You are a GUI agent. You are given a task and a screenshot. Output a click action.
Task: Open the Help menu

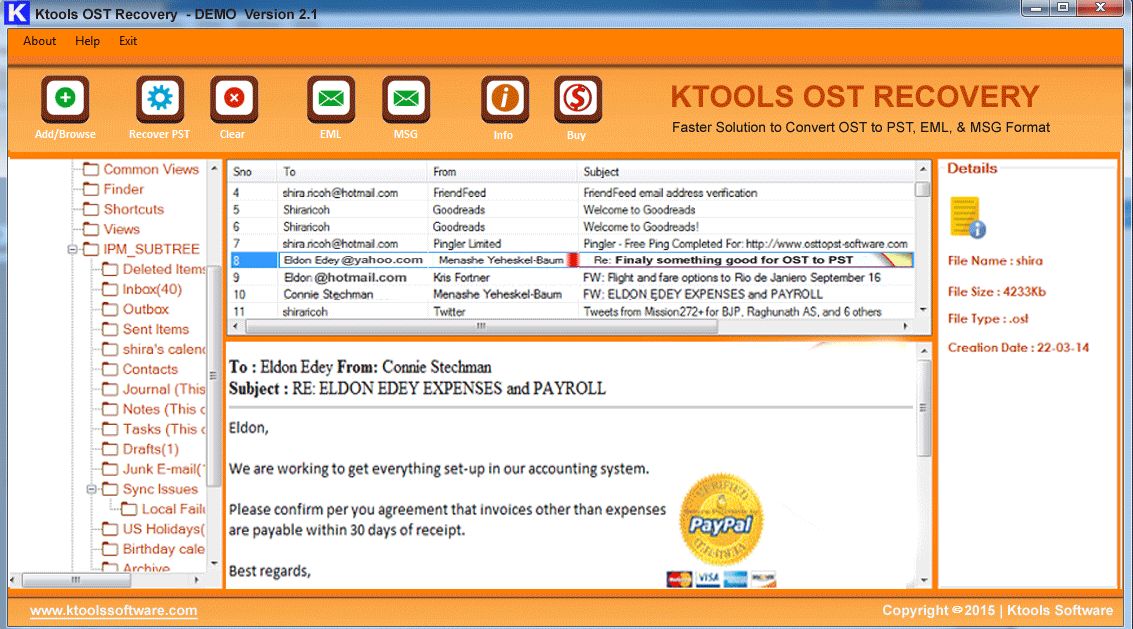point(87,41)
